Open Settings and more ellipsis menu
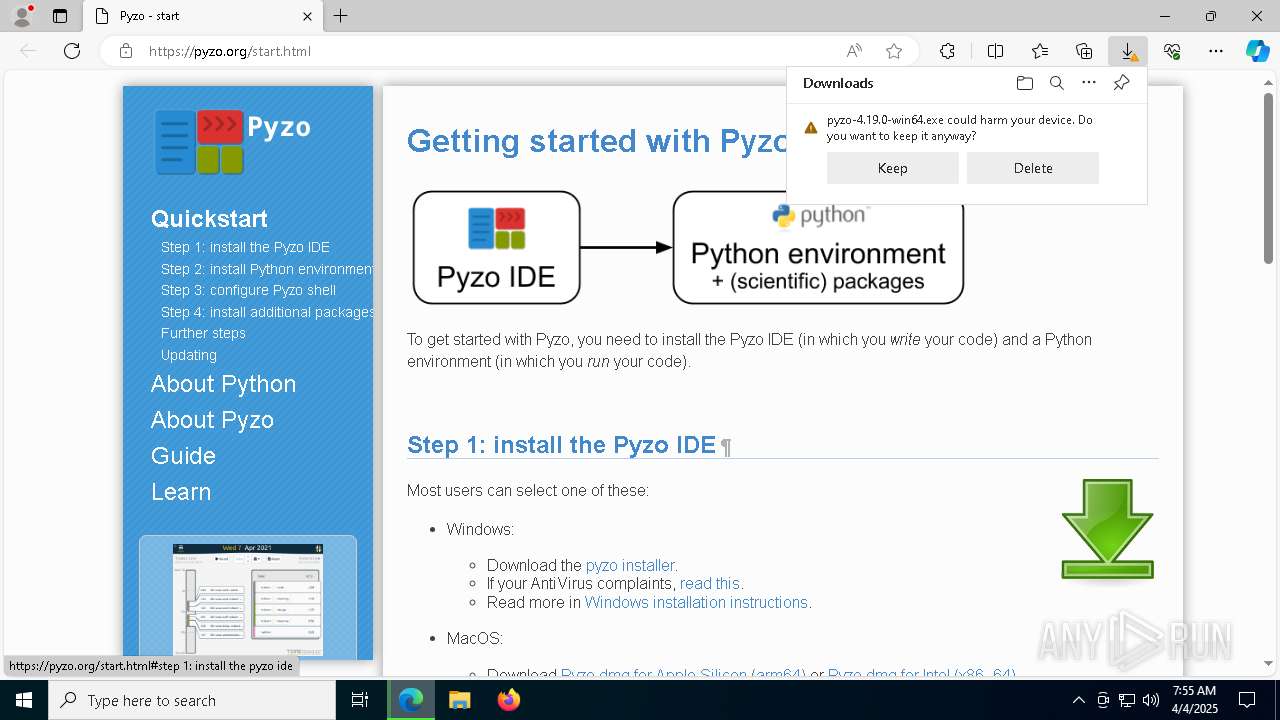This screenshot has width=1280, height=720. coord(1216,51)
